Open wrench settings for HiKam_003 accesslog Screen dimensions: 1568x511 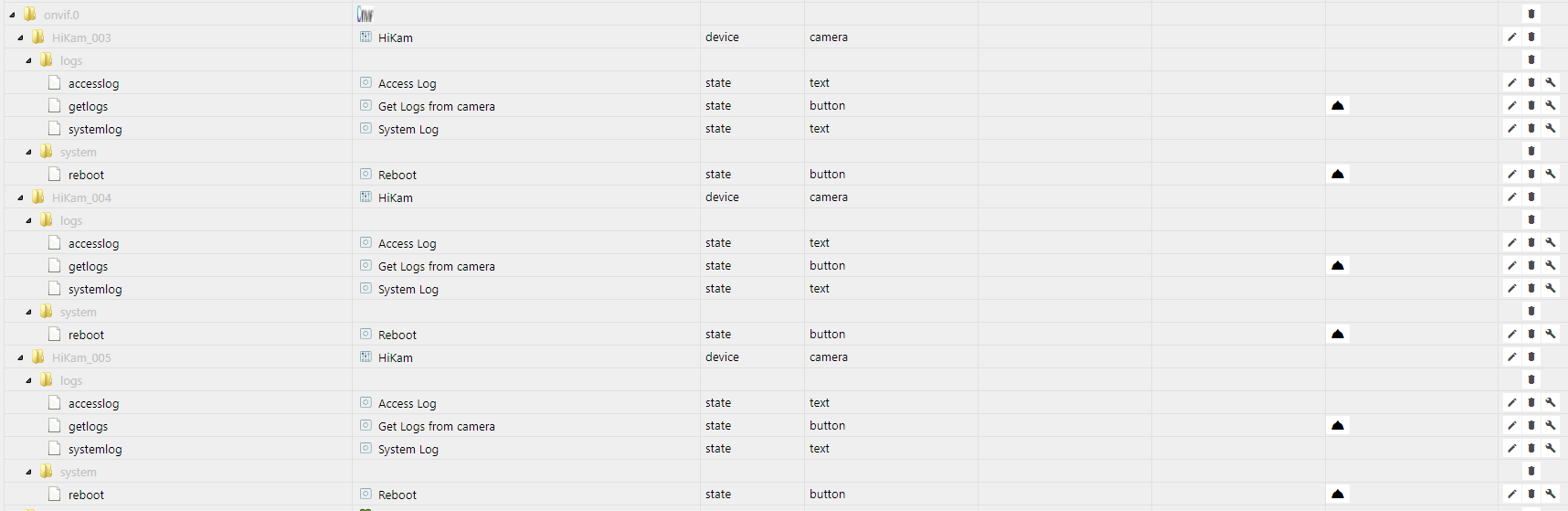(1551, 82)
